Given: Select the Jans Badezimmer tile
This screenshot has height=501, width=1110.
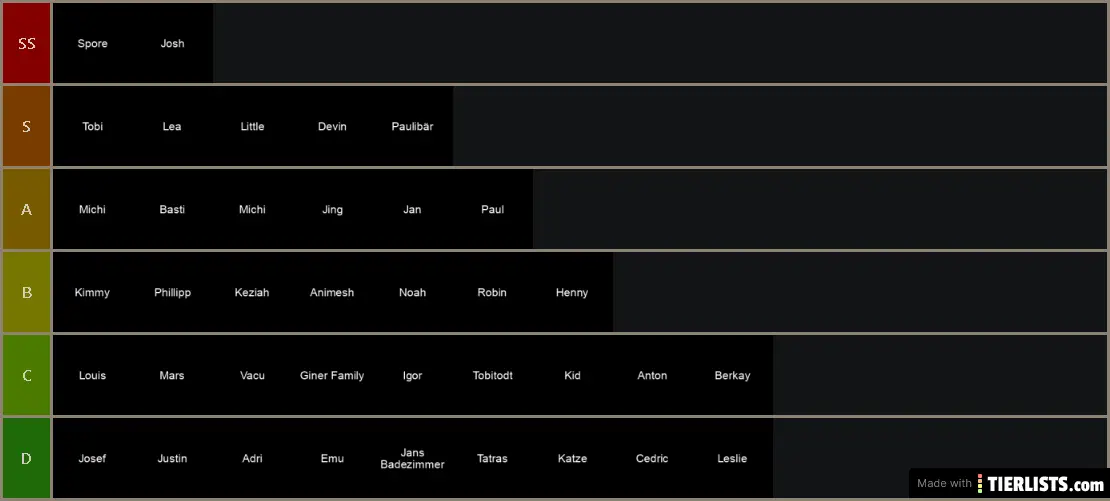Looking at the screenshot, I should (413, 458).
